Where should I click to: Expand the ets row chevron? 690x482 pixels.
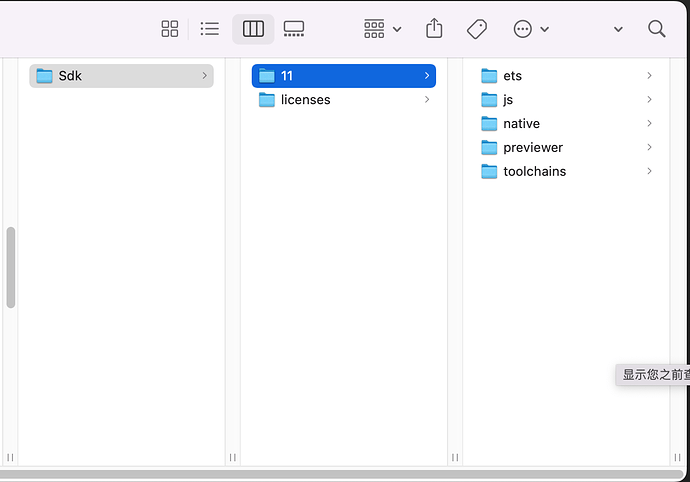[x=650, y=76]
